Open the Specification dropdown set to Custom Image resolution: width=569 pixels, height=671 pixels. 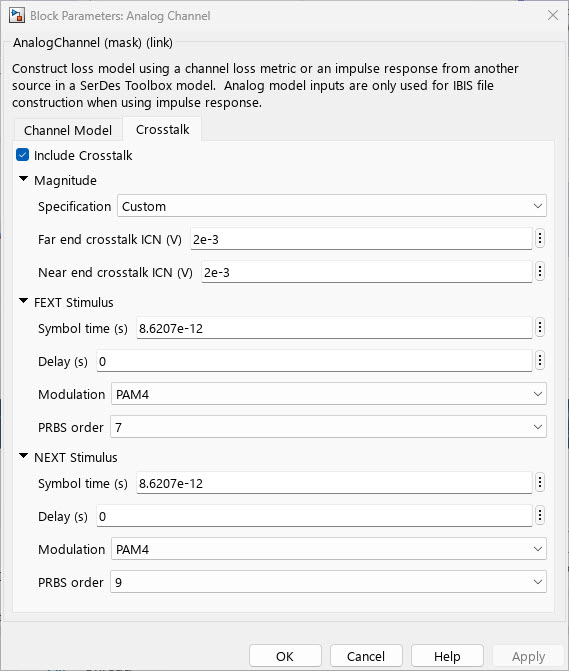coord(332,206)
